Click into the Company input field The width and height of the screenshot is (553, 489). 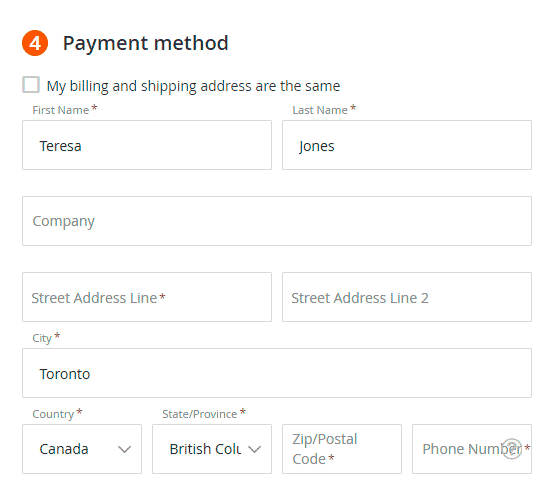point(277,221)
